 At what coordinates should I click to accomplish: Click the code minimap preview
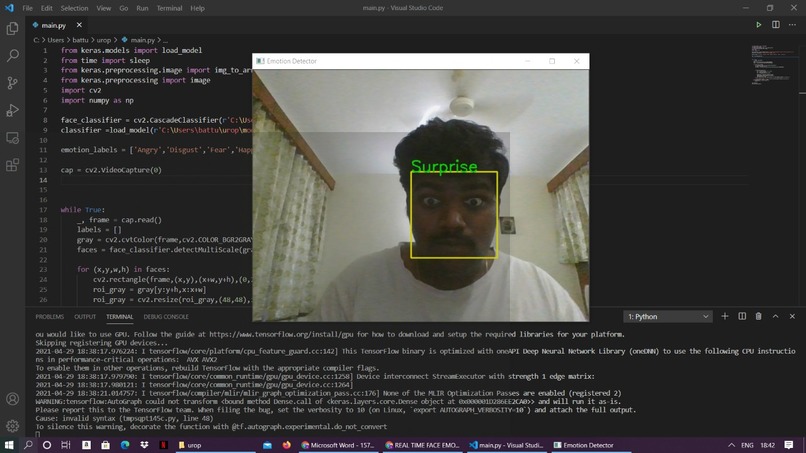click(773, 65)
